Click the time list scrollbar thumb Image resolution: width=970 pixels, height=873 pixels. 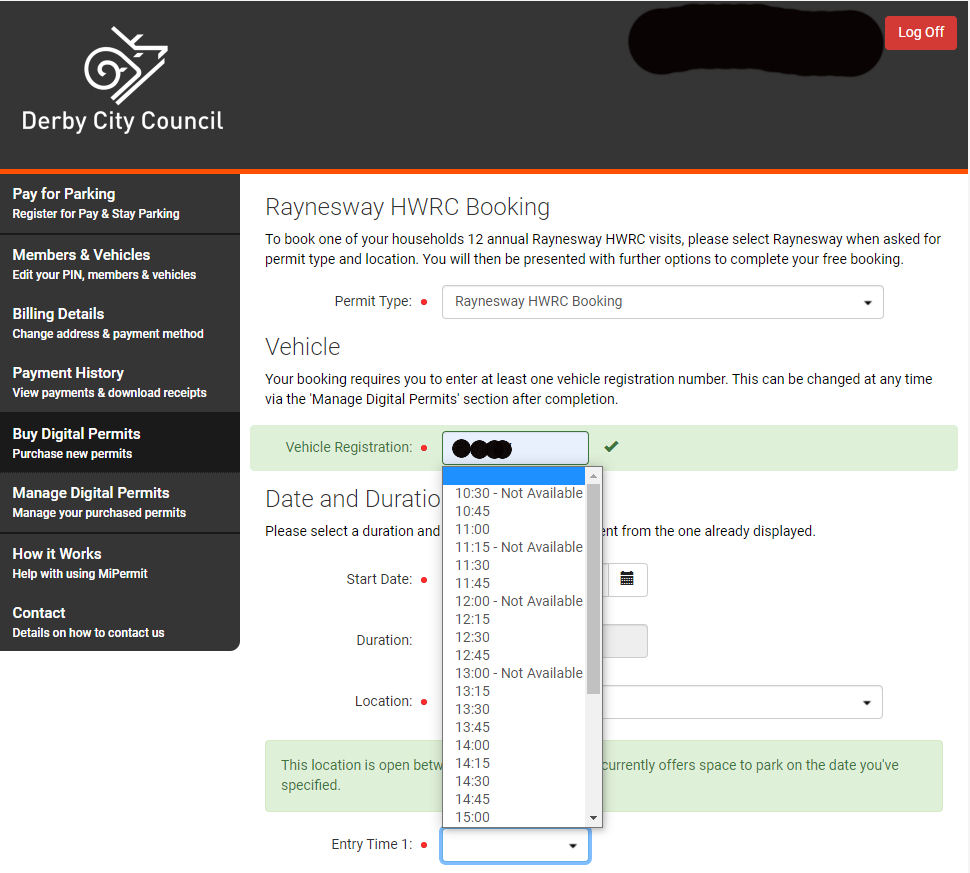click(593, 588)
